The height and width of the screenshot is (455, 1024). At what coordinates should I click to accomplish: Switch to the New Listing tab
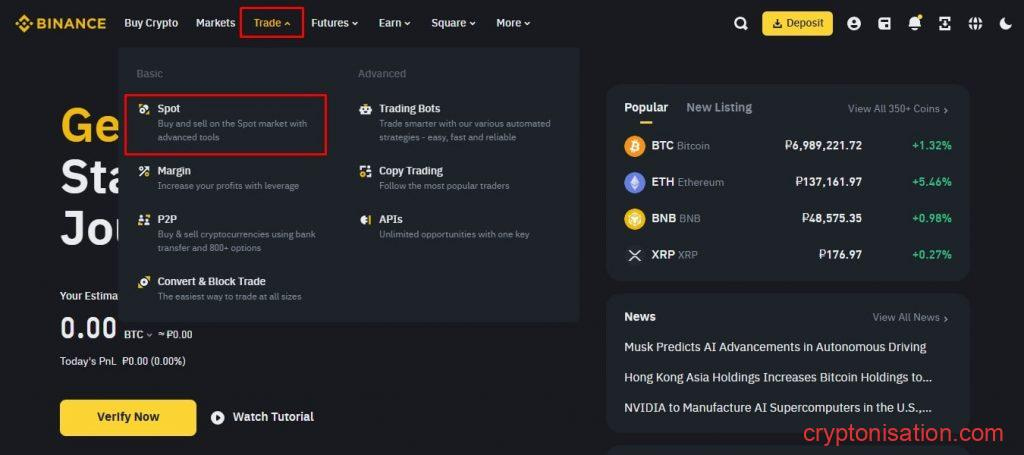pyautogui.click(x=718, y=108)
